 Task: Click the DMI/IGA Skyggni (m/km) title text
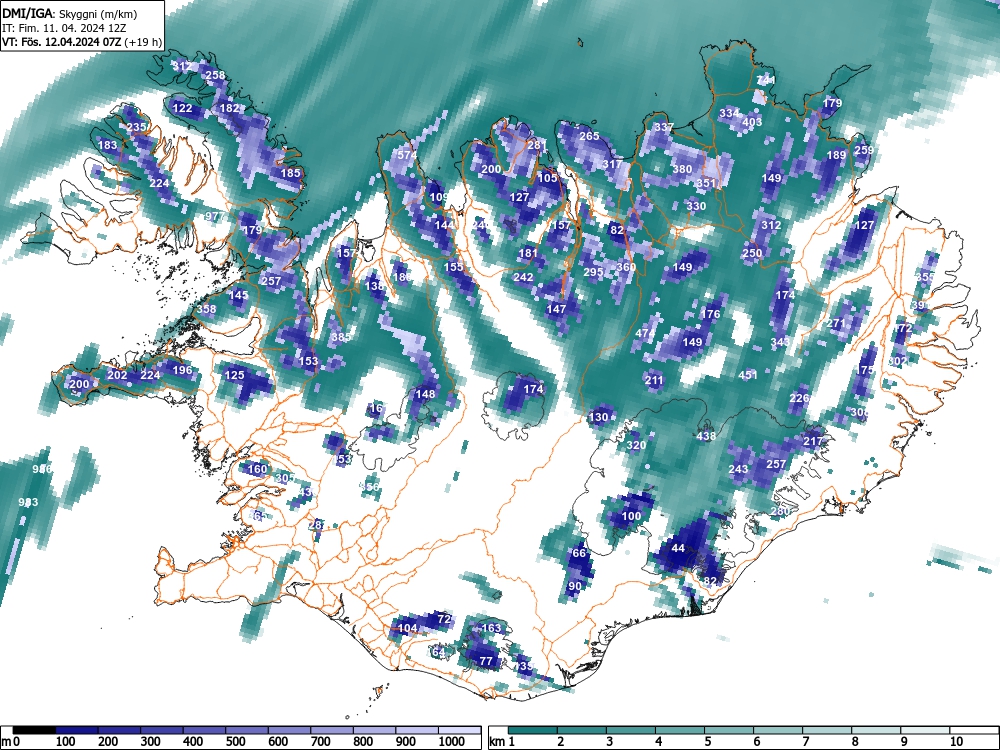(70, 13)
